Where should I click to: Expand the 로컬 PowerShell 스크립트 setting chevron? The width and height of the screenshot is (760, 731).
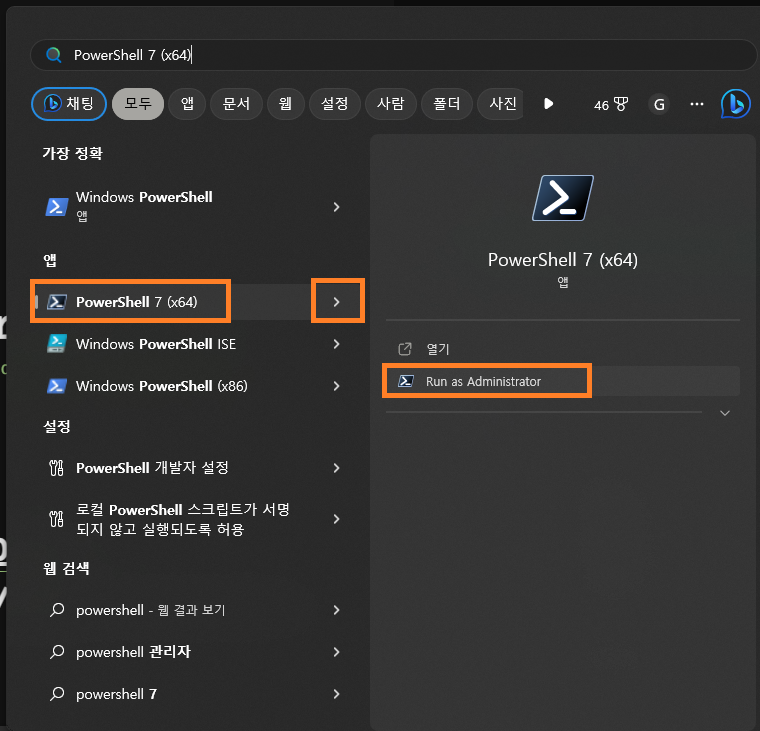(336, 519)
